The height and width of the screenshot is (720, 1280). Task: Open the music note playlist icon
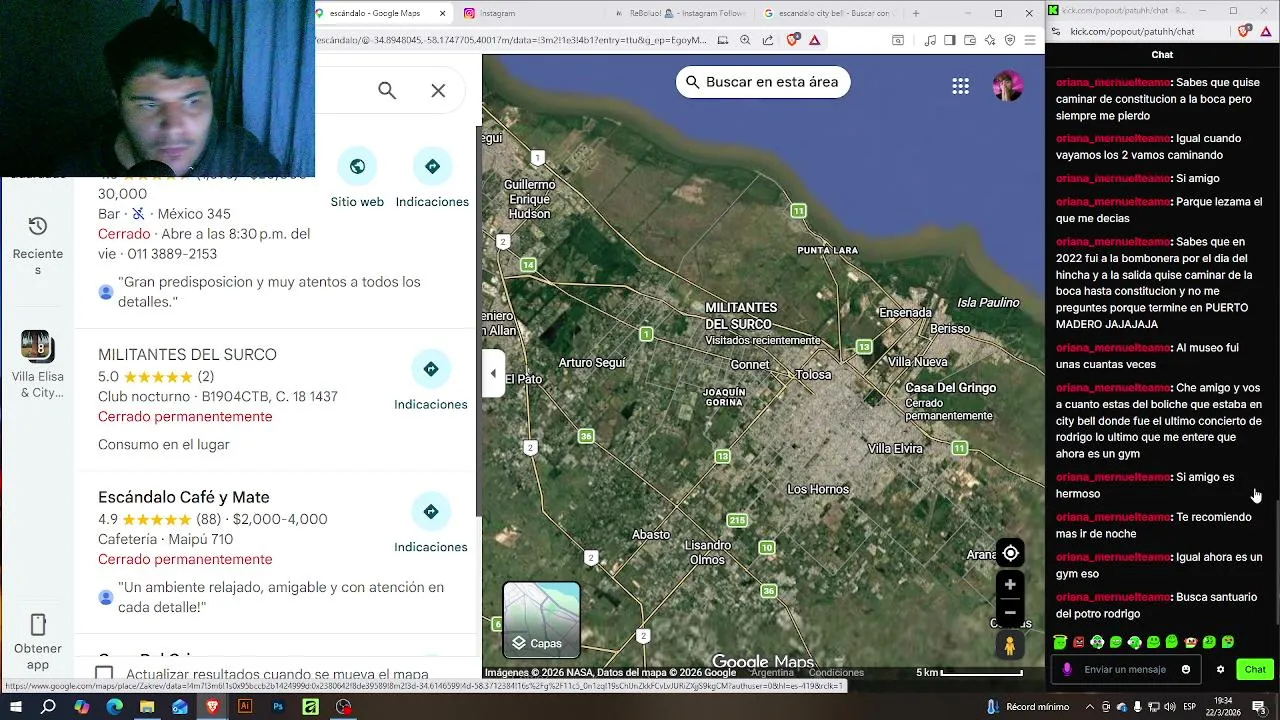pos(930,40)
